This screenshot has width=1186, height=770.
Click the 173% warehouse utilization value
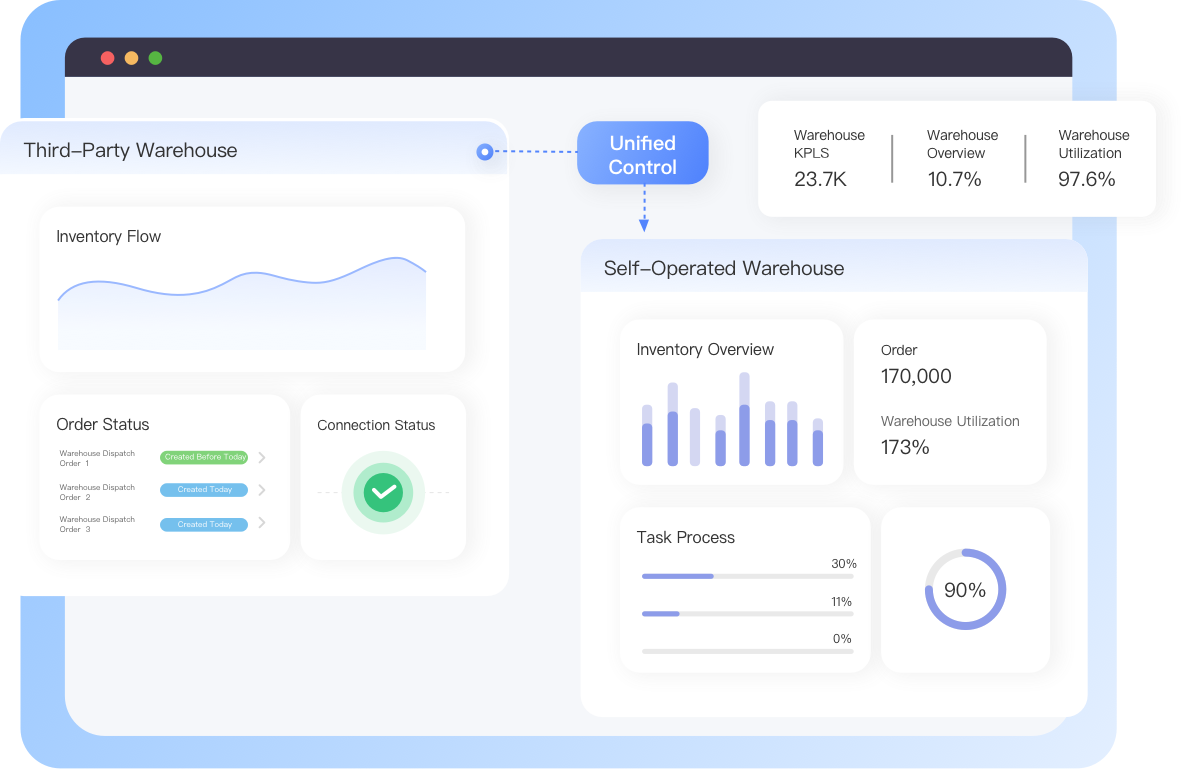905,447
